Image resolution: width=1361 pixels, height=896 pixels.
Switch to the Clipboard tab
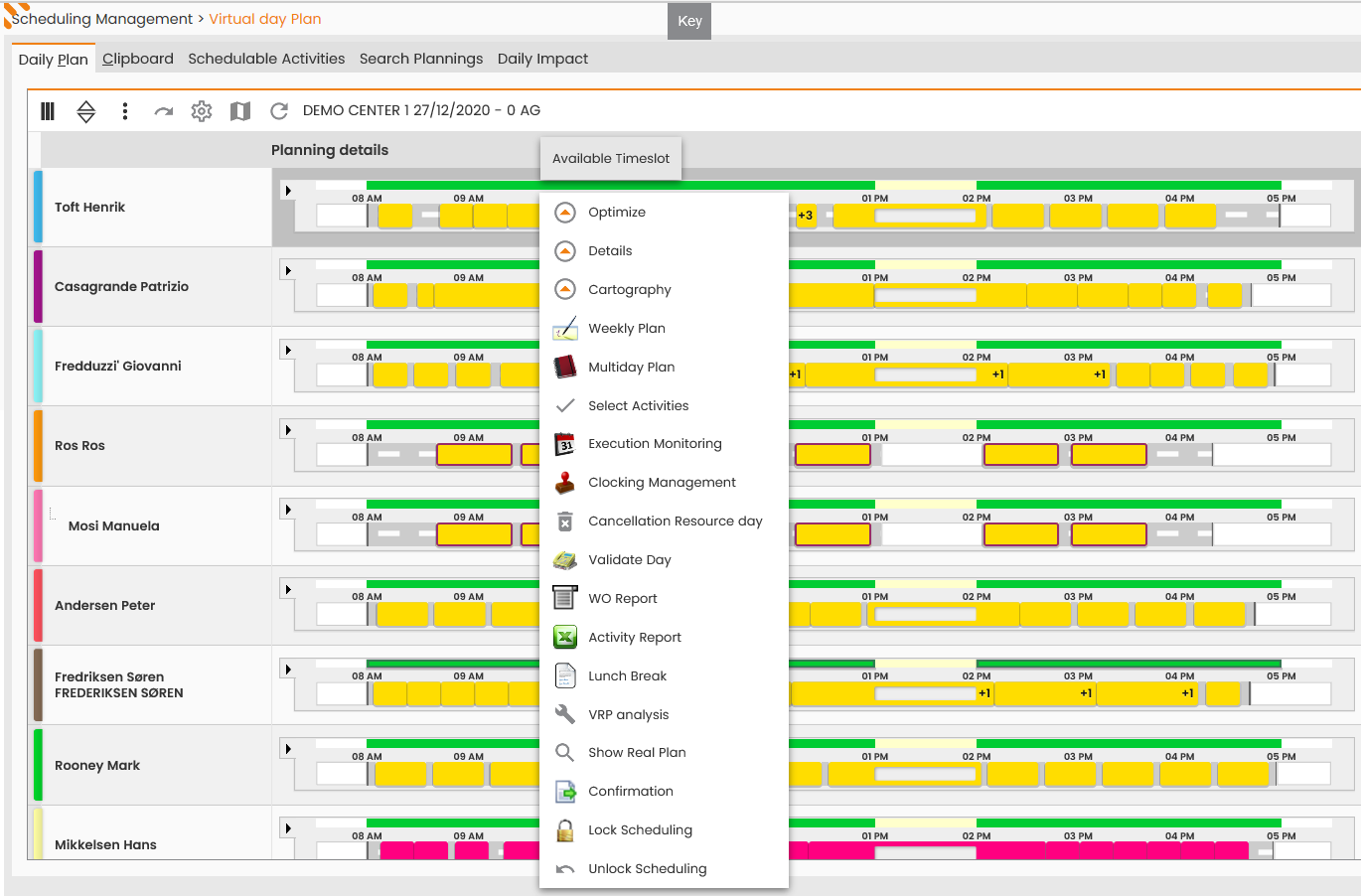[138, 59]
